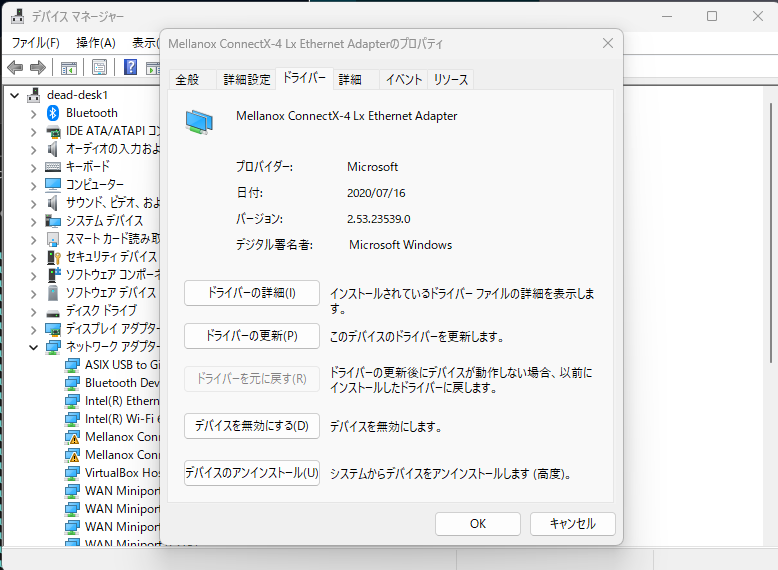The height and width of the screenshot is (570, 778).
Task: Click the date value 2020/07/16
Action: click(x=376, y=193)
